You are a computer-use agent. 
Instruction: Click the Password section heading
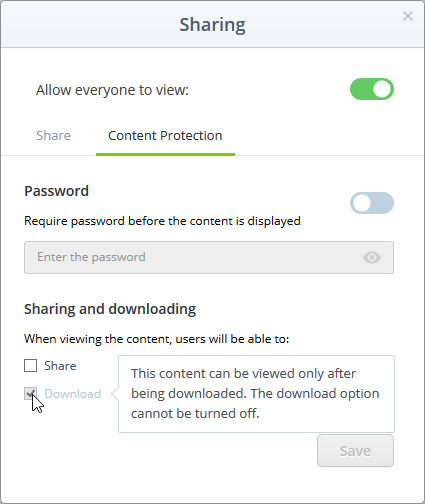(56, 191)
